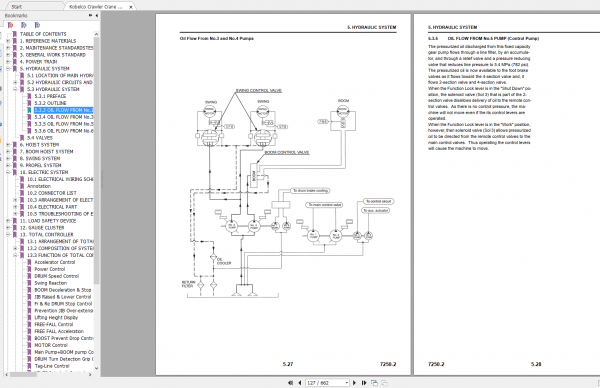Select the FREE FALL Acceleration bookmark
This screenshot has width=600, height=388.
(59, 331)
